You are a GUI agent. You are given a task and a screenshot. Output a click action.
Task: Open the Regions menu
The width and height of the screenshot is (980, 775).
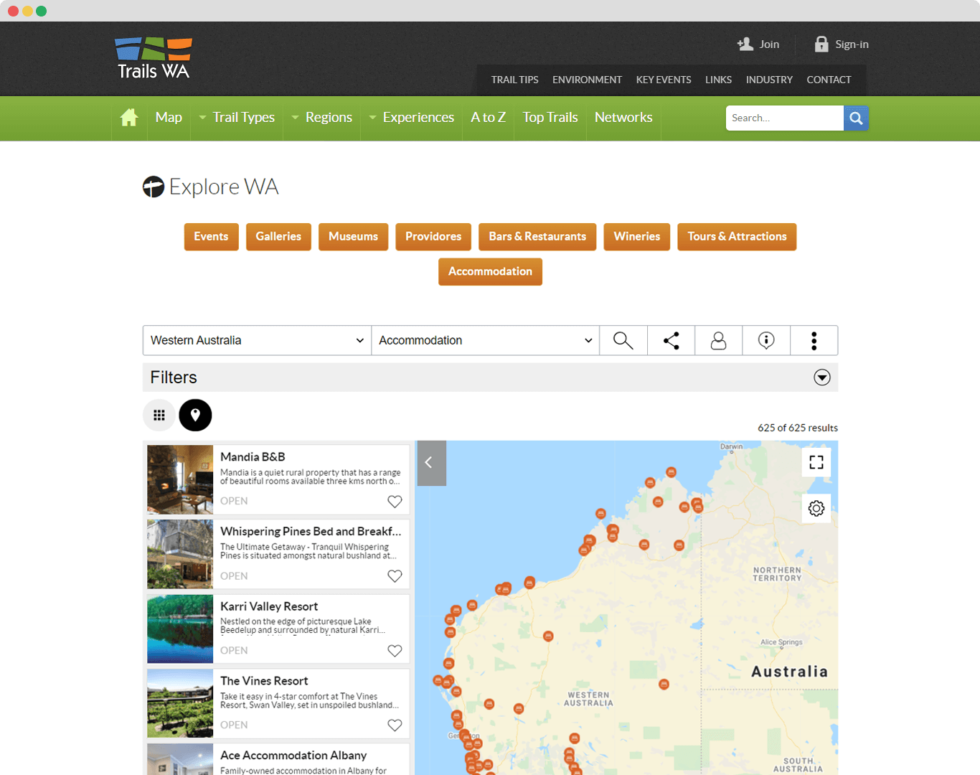point(328,118)
